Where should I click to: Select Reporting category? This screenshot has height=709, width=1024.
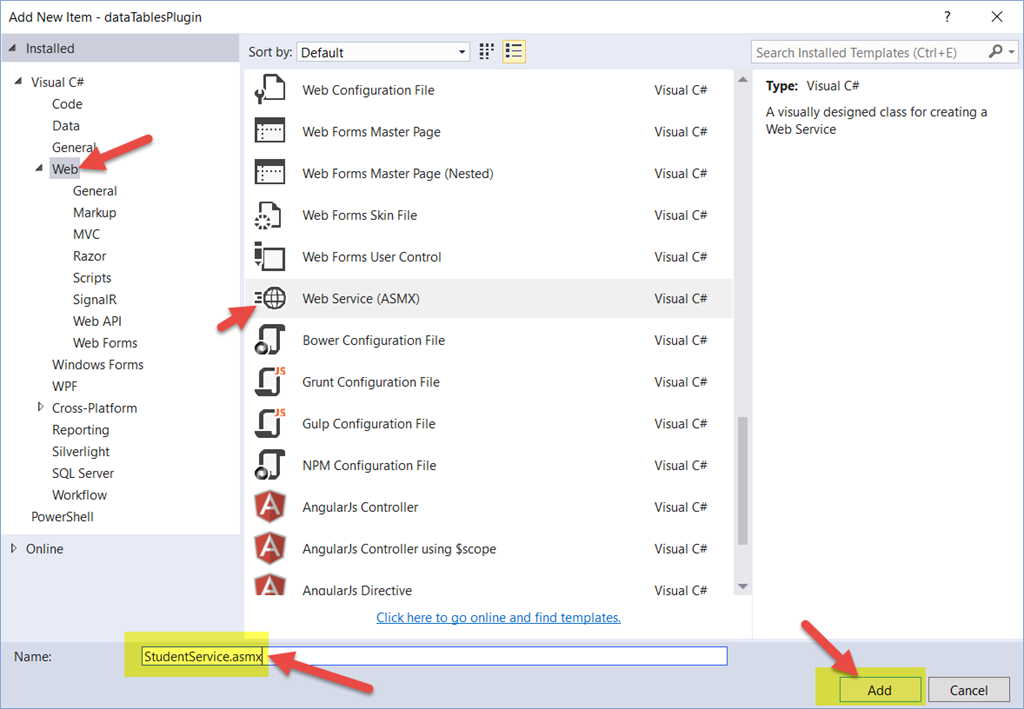[81, 430]
